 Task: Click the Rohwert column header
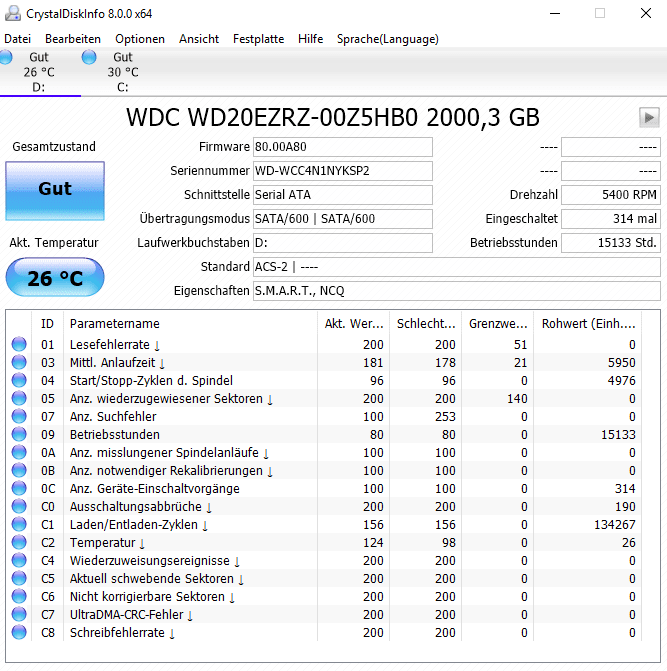pos(587,324)
